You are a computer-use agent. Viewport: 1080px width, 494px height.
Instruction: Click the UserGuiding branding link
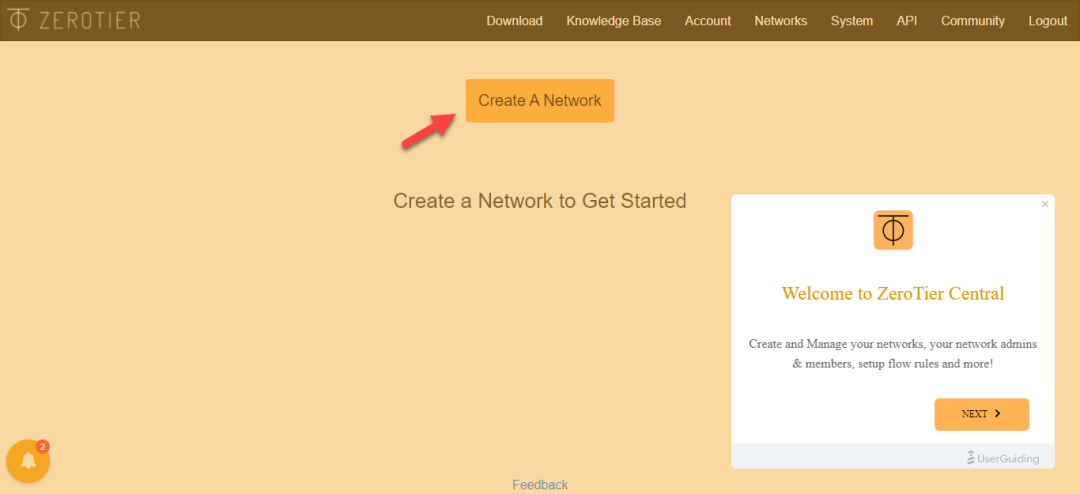click(1003, 458)
